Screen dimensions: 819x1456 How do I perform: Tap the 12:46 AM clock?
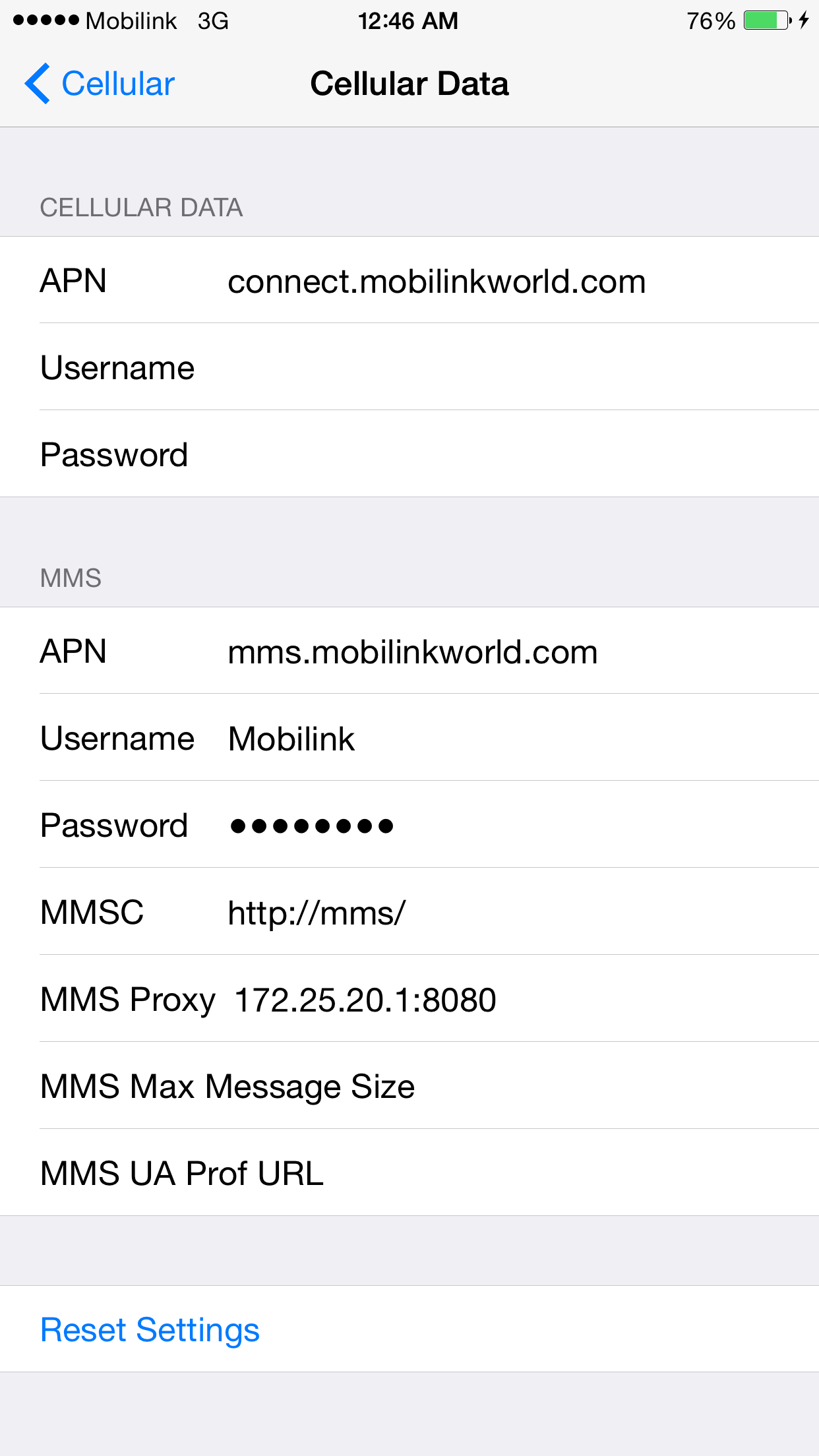408,21
